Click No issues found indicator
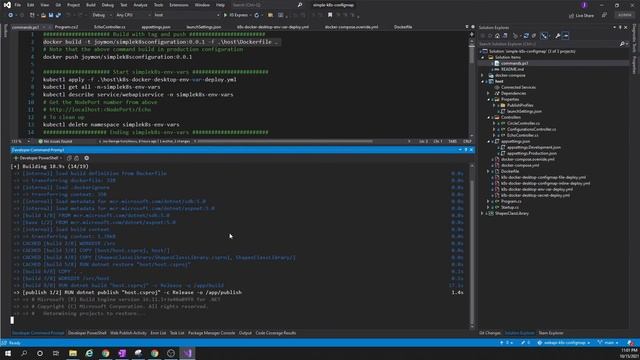 coord(56,141)
